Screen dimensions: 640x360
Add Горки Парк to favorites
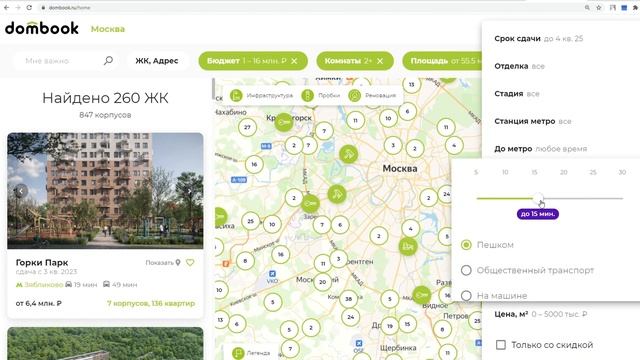pyautogui.click(x=190, y=262)
